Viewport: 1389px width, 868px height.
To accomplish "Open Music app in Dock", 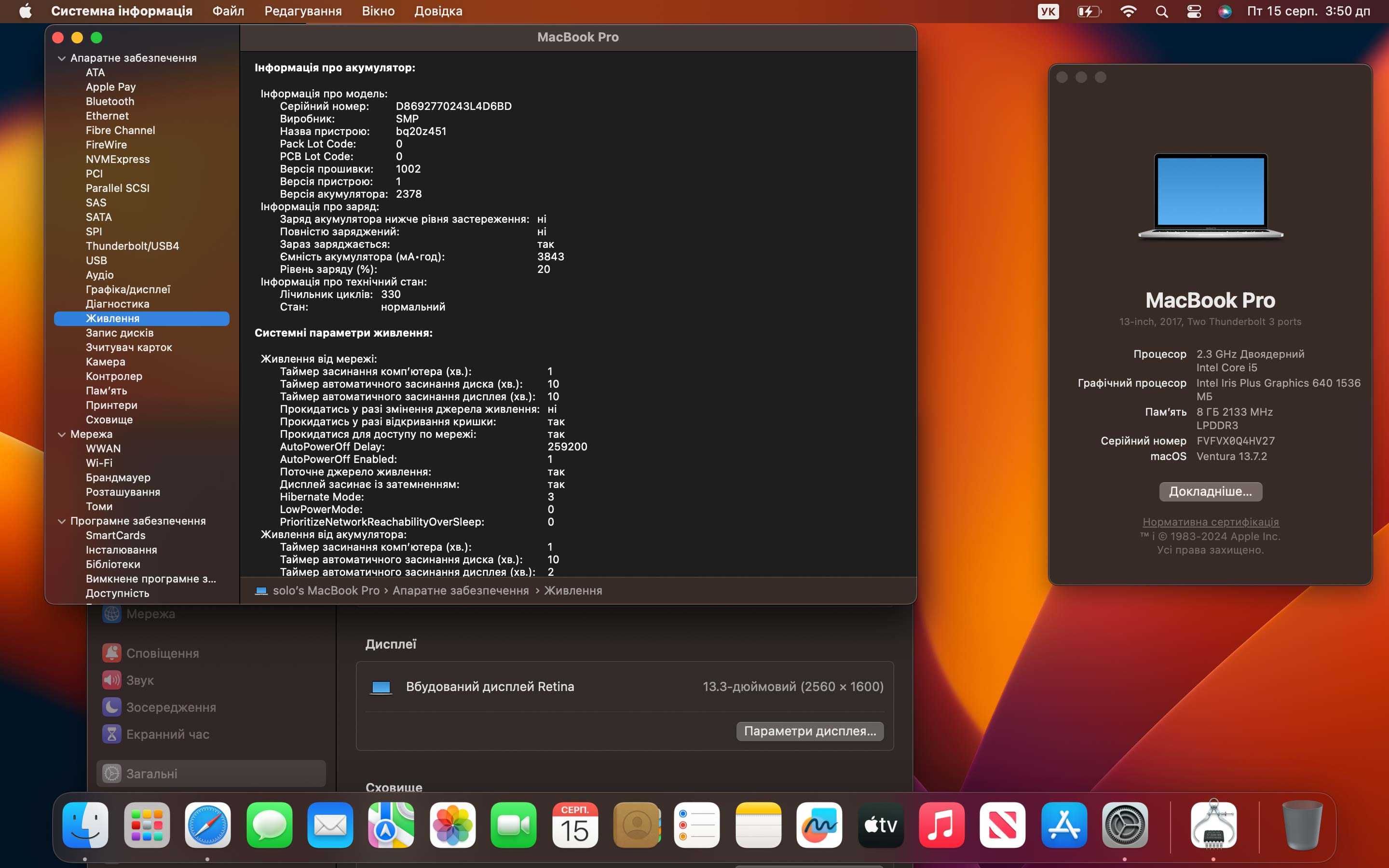I will [x=941, y=825].
